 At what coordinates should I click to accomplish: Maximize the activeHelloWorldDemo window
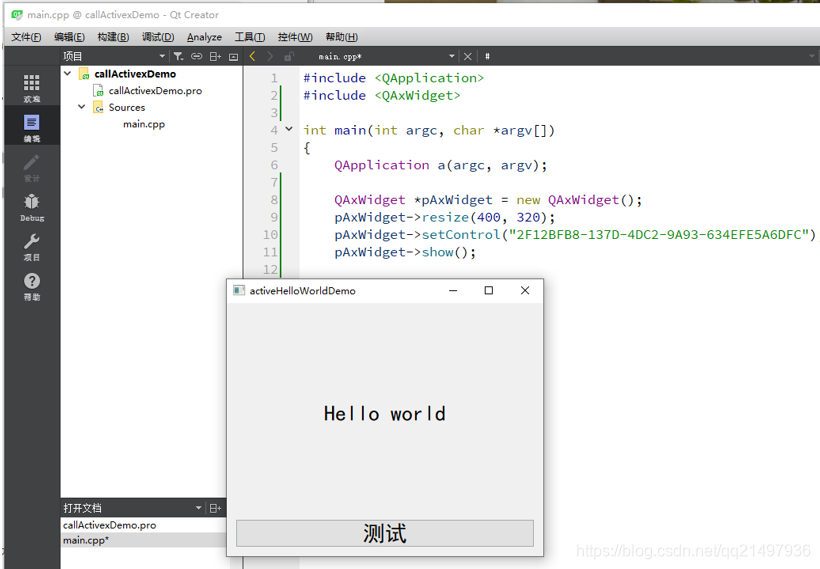pos(488,290)
